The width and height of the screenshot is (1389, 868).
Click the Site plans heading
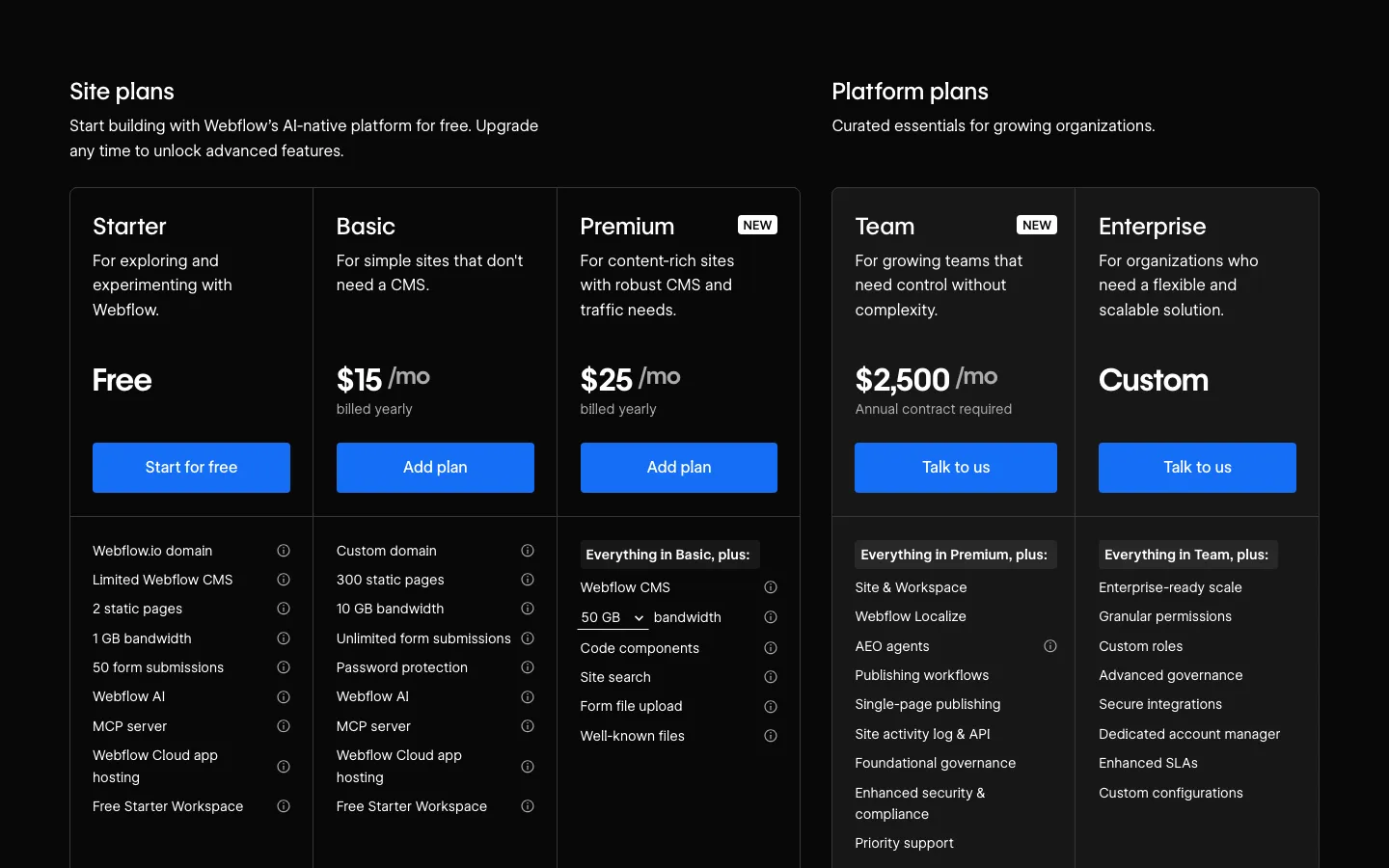(122, 92)
